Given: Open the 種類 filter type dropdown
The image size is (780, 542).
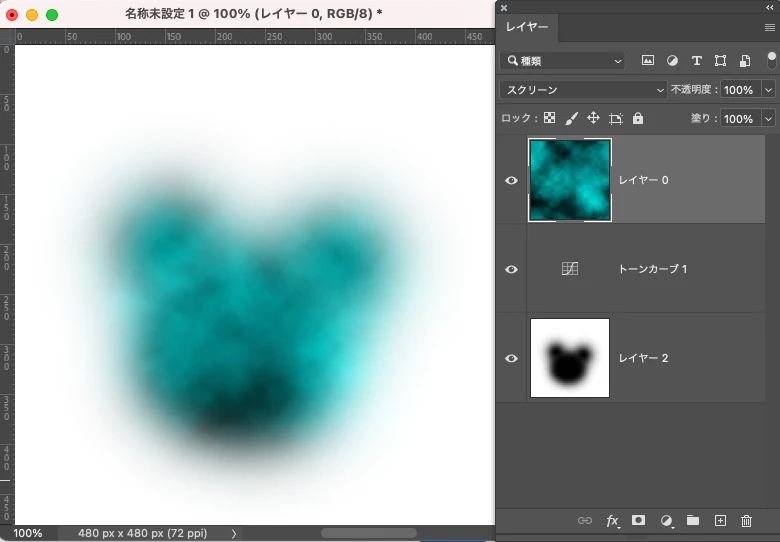Looking at the screenshot, I should click(562, 61).
